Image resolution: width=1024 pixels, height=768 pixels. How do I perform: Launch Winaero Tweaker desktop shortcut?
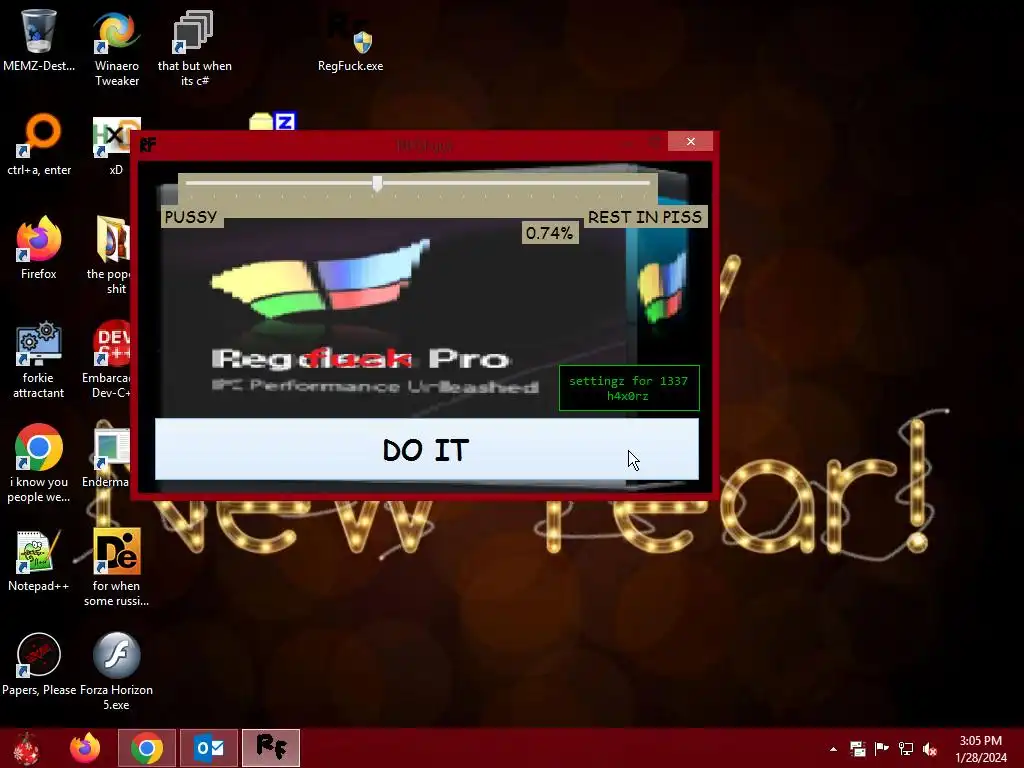click(117, 47)
